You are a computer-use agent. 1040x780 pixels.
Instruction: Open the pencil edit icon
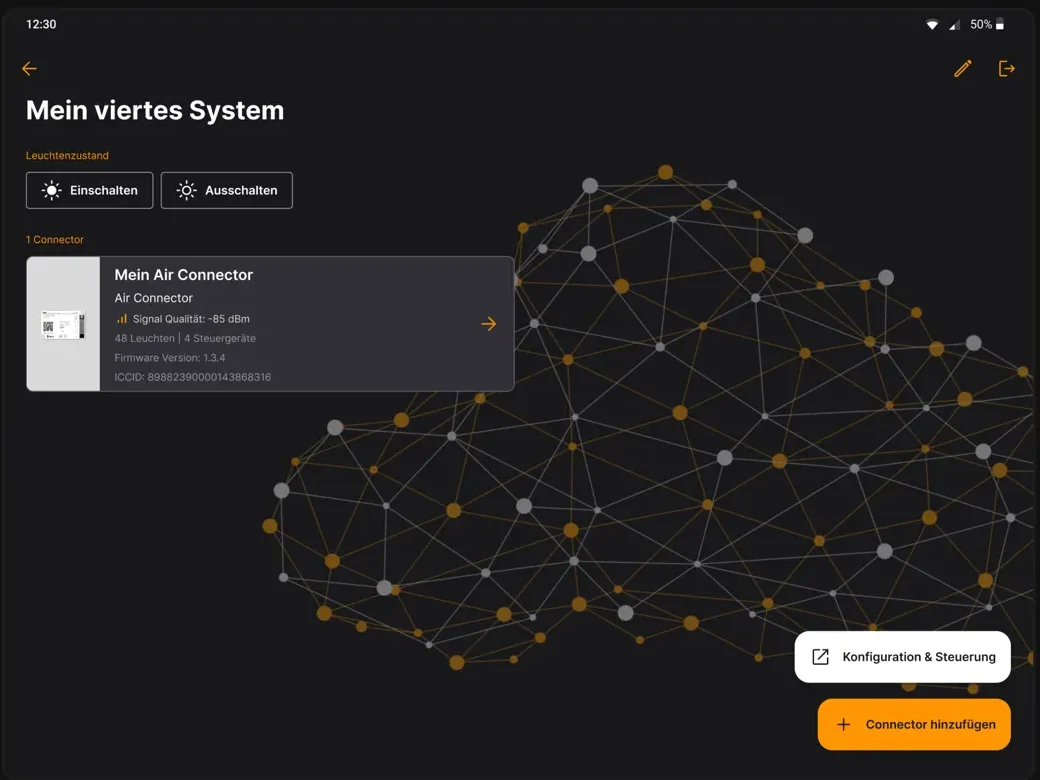point(962,68)
